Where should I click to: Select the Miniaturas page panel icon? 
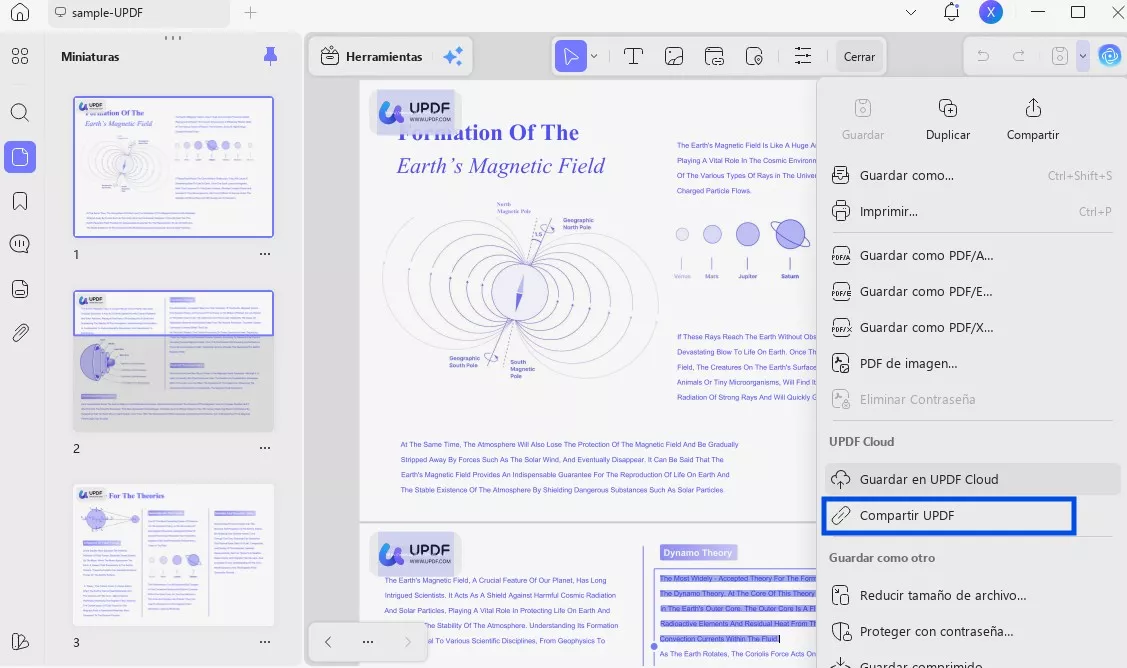20,157
